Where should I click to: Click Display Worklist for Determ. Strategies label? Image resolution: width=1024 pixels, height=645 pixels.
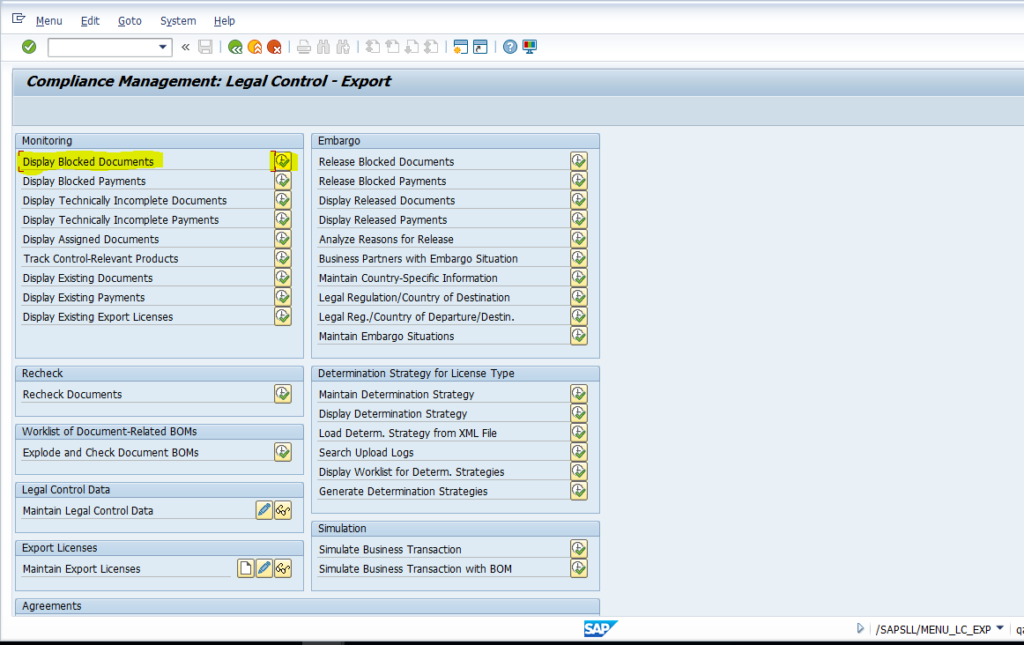pos(411,472)
